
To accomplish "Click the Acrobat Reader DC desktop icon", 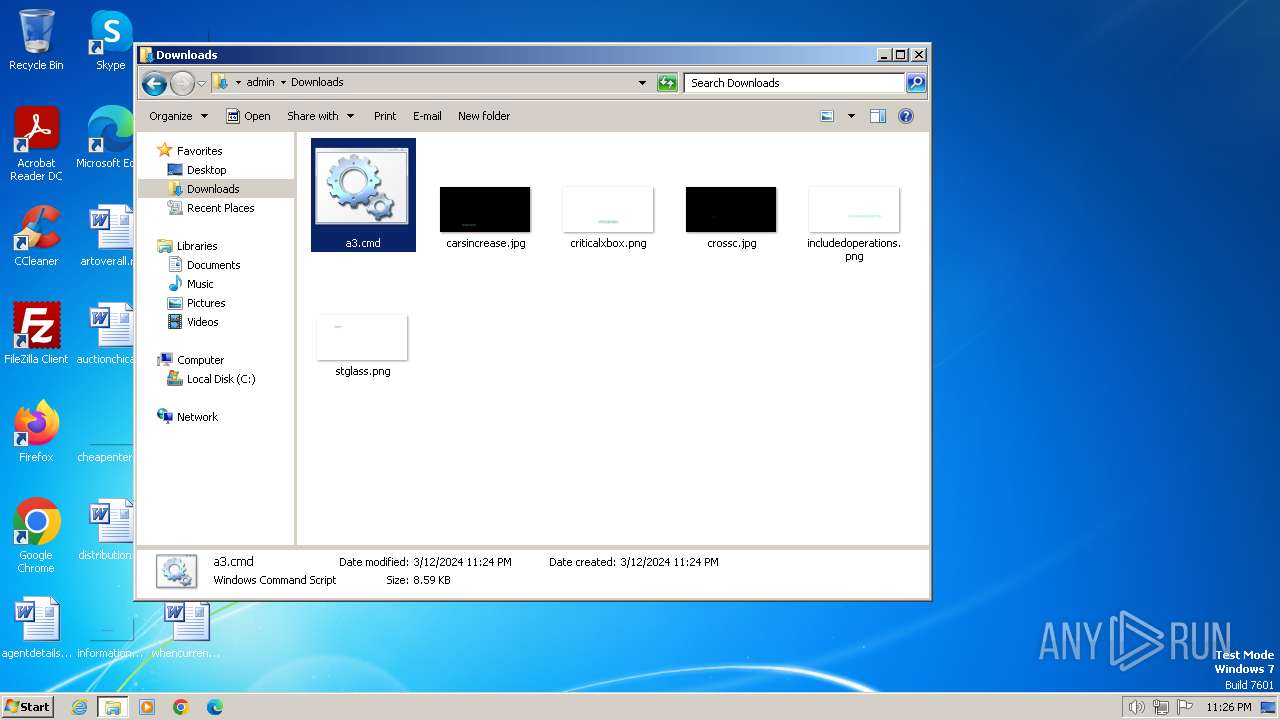I will (x=36, y=144).
